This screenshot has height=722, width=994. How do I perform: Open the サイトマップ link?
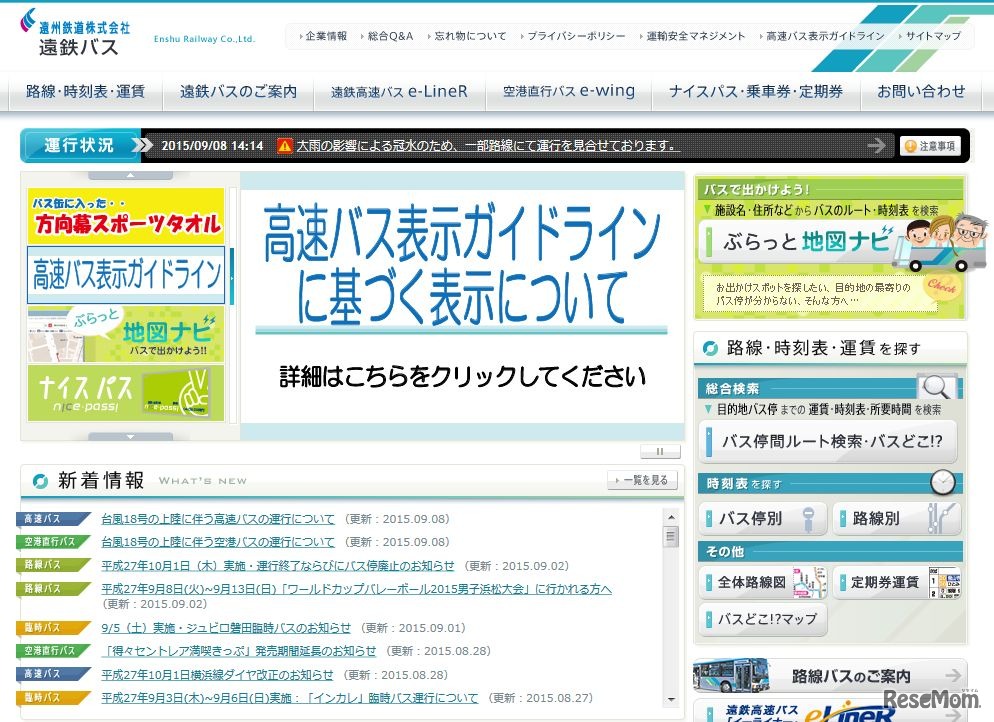(x=933, y=36)
